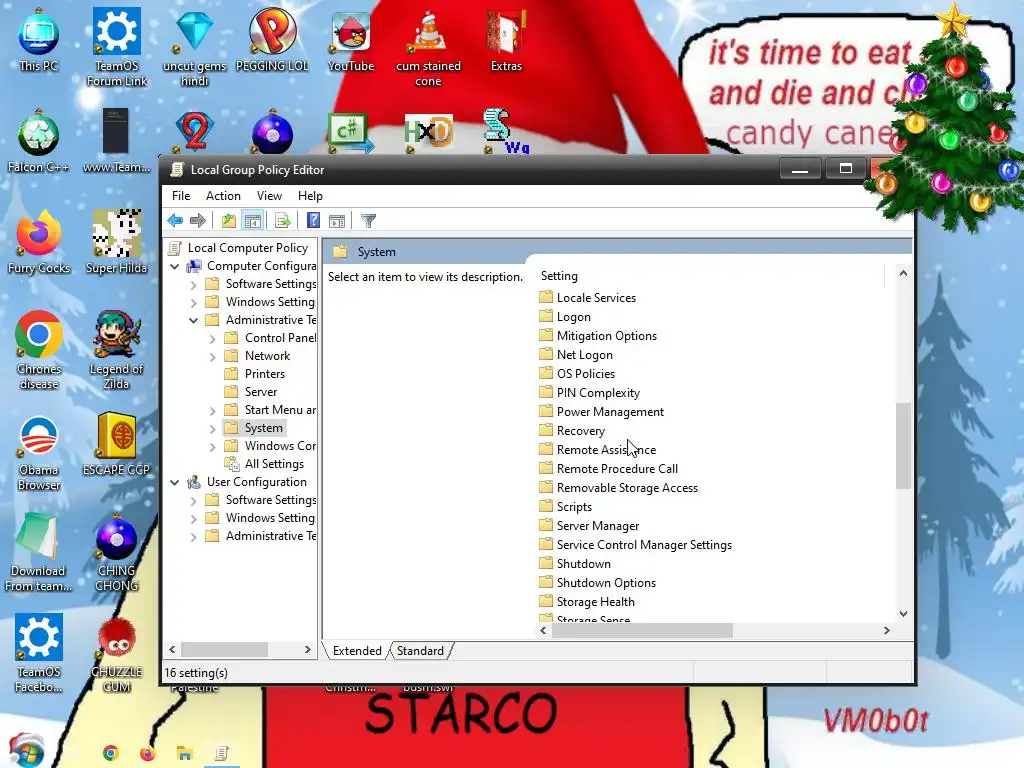1024x768 pixels.
Task: Collapse Computer Configuration tree node
Action: click(174, 266)
